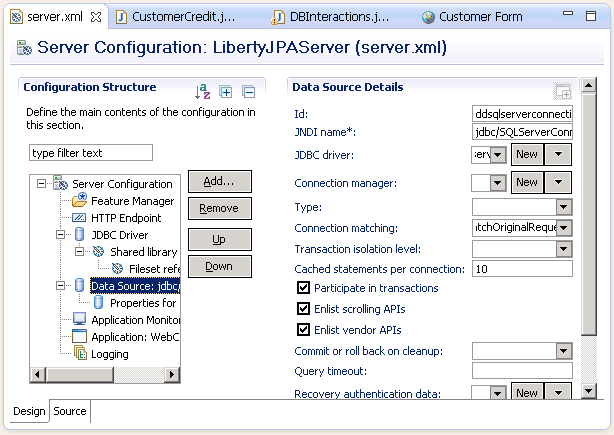
Task: Click the sort alphabetically icon
Action: pyautogui.click(x=203, y=91)
